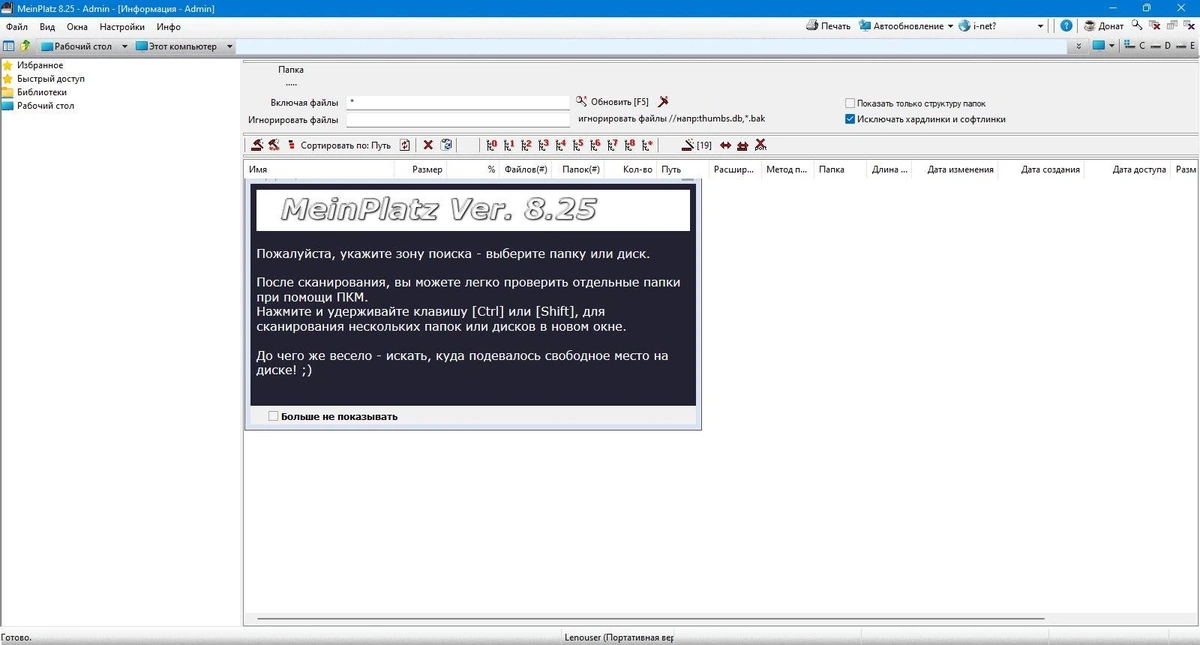The width and height of the screenshot is (1200, 645).
Task: Open the Окна menu
Action: click(x=77, y=26)
